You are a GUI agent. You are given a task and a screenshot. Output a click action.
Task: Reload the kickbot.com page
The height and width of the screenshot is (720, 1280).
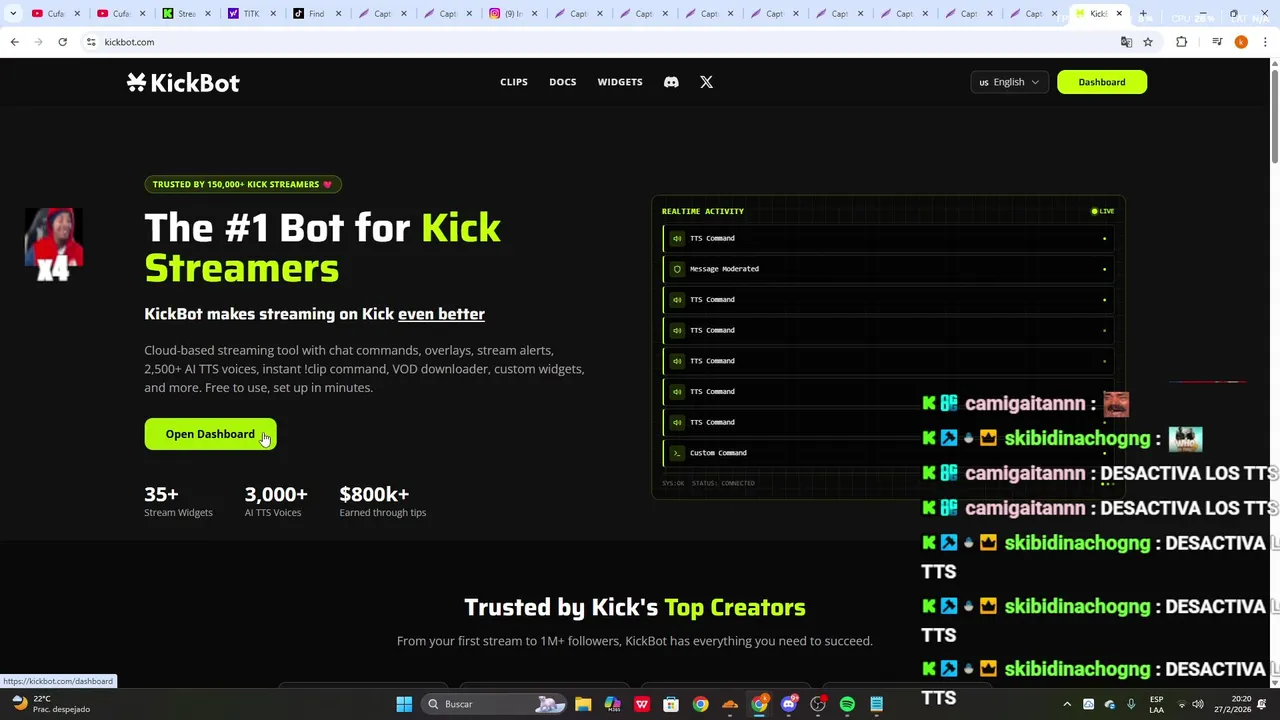(62, 42)
